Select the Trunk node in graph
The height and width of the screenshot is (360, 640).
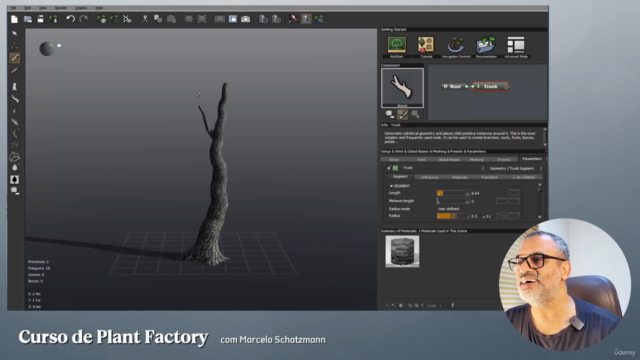click(490, 87)
